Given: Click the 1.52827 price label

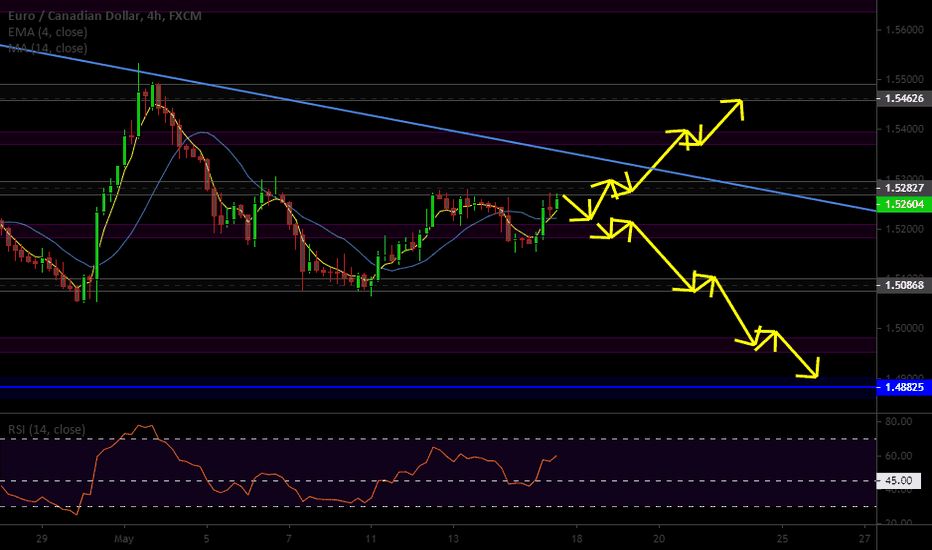Looking at the screenshot, I should (x=904, y=188).
